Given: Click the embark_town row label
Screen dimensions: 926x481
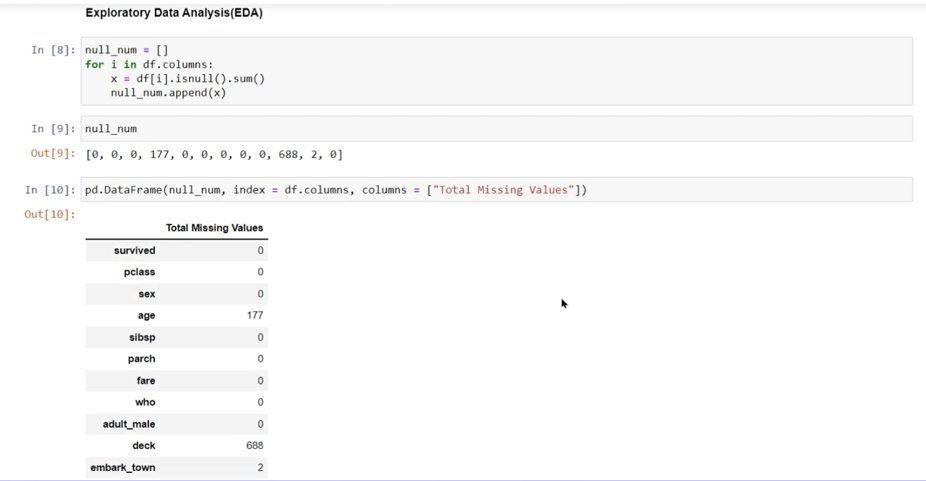Looking at the screenshot, I should click(x=122, y=468).
